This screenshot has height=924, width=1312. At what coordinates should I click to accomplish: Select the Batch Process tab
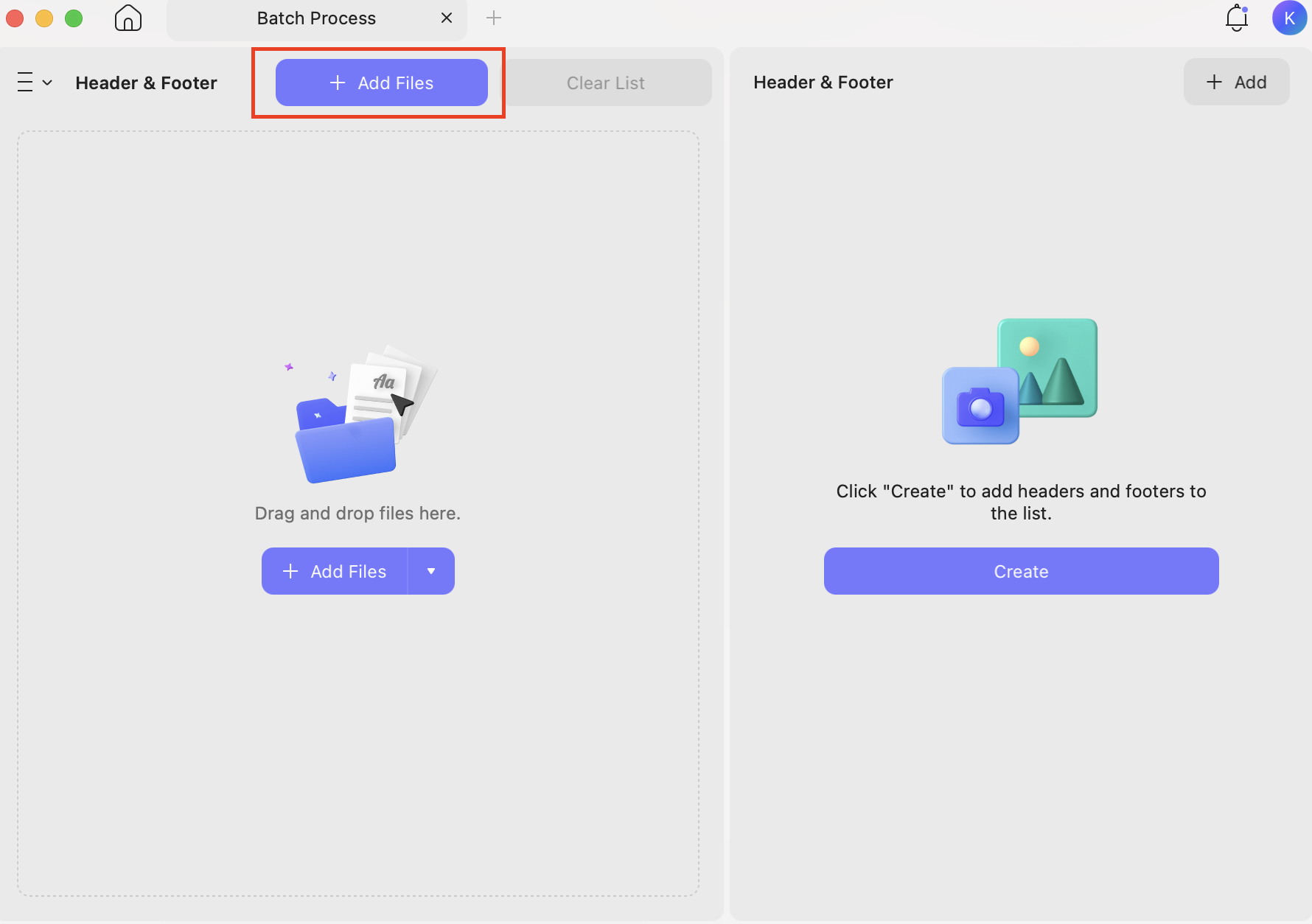(x=316, y=18)
